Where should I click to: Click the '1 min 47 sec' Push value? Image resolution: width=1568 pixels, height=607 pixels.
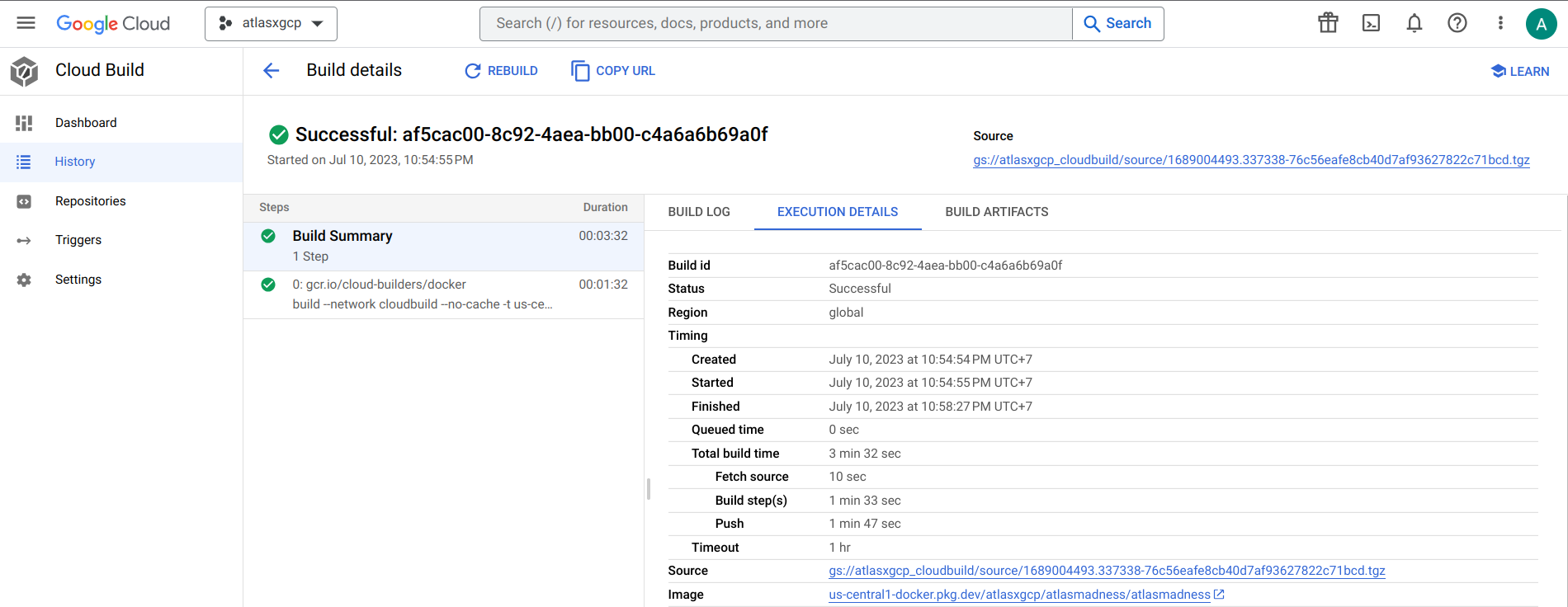[865, 524]
